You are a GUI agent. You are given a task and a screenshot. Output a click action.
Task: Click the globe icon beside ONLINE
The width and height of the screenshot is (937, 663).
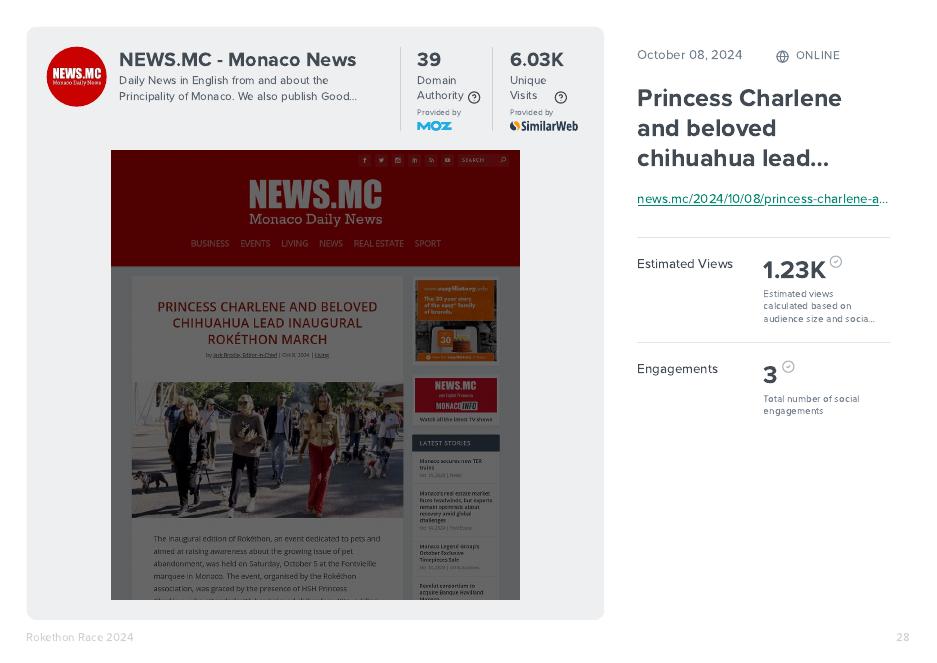pos(782,56)
